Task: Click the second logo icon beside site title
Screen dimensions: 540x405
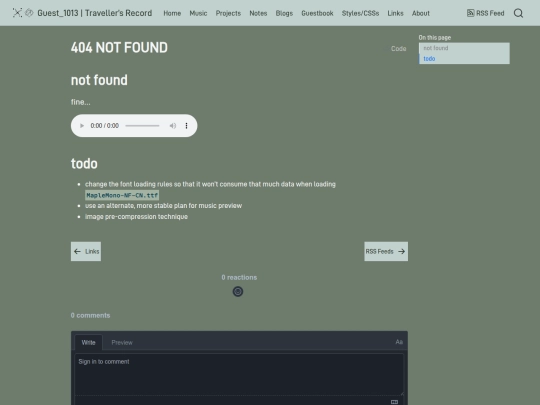Action: coord(29,13)
